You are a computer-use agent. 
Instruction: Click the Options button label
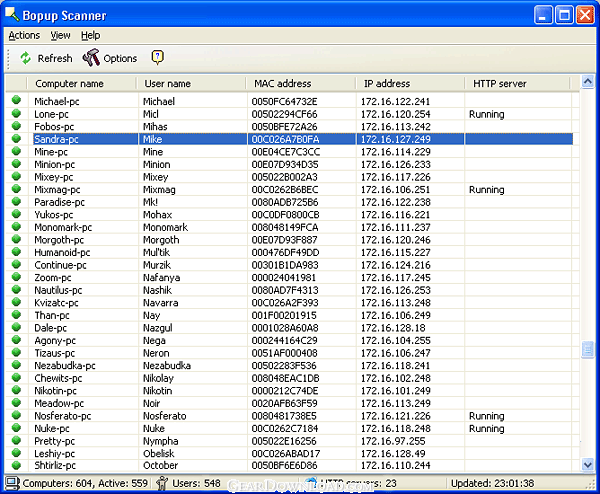click(120, 59)
